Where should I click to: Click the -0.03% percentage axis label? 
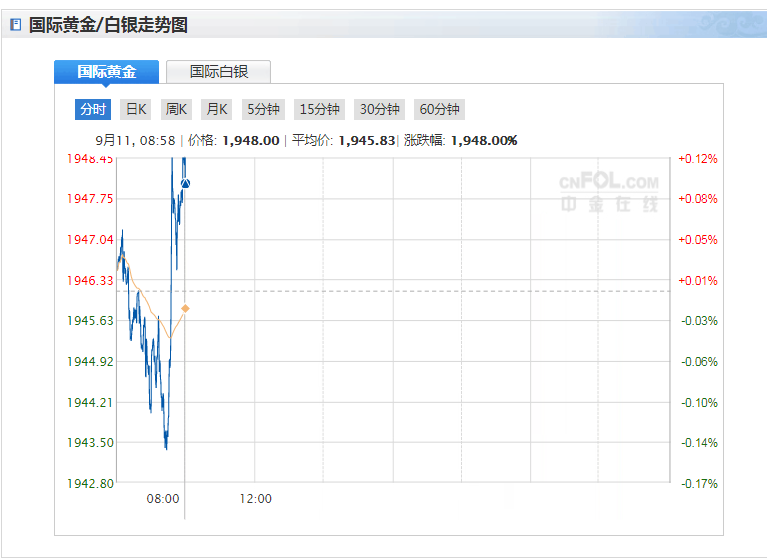coord(699,321)
